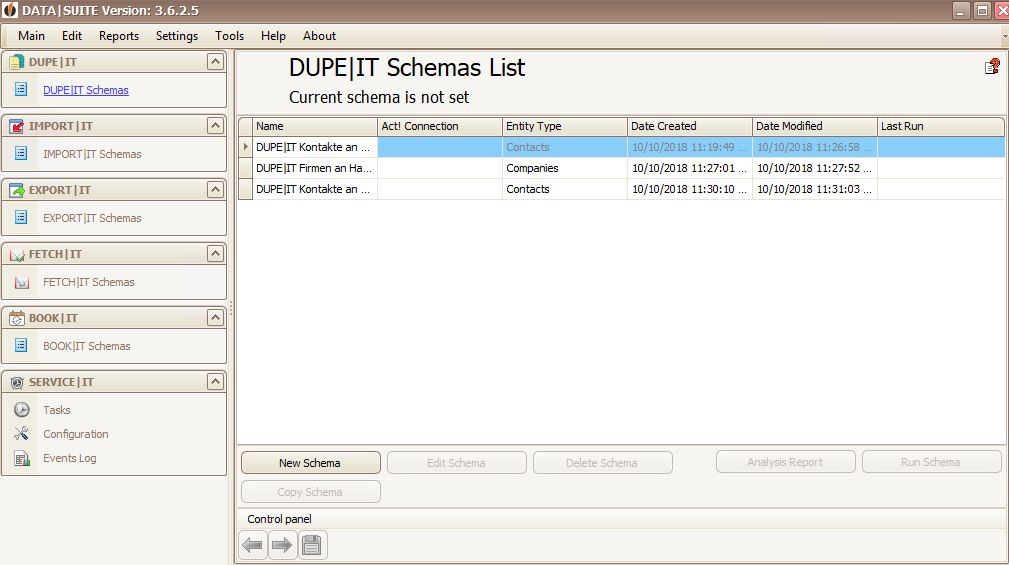Open the DUPE|IT Schemas link
1009x565 pixels.
click(x=86, y=90)
